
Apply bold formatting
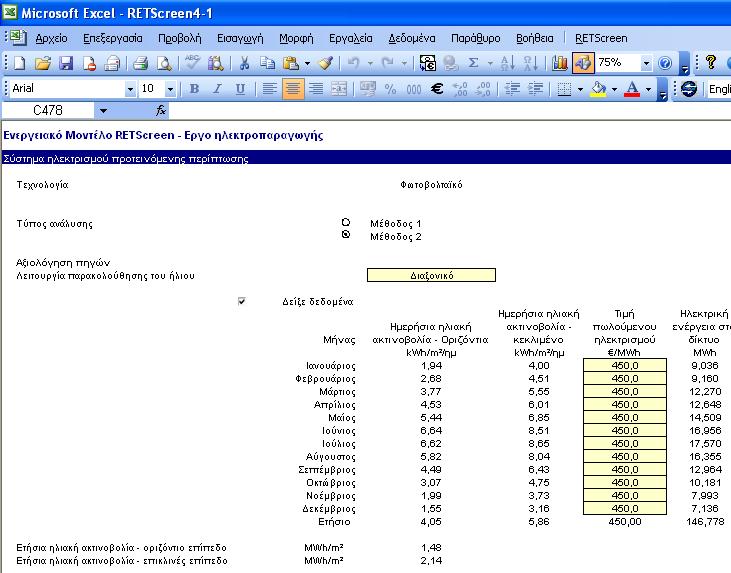pyautogui.click(x=194, y=89)
